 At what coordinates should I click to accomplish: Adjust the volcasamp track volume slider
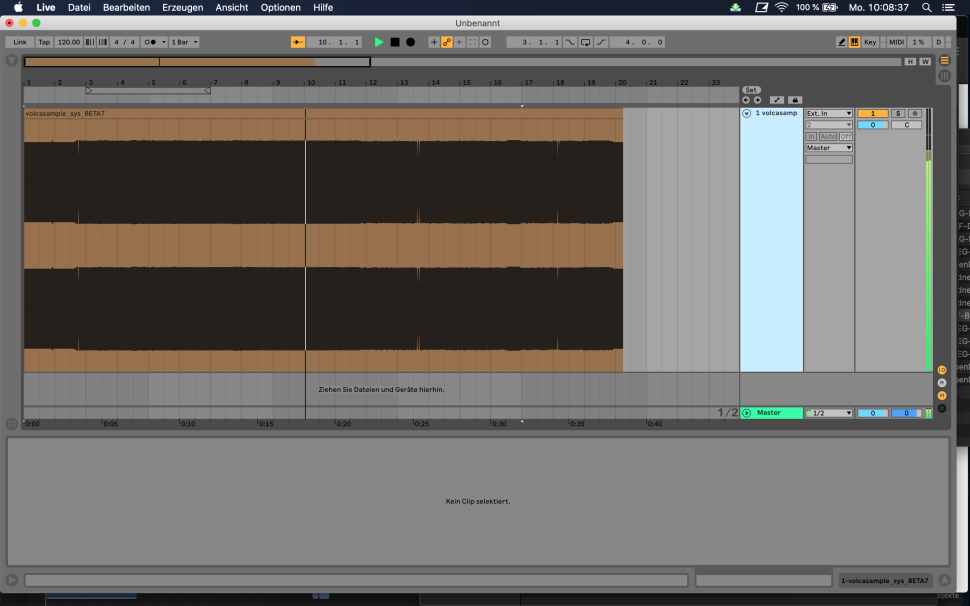coord(872,125)
